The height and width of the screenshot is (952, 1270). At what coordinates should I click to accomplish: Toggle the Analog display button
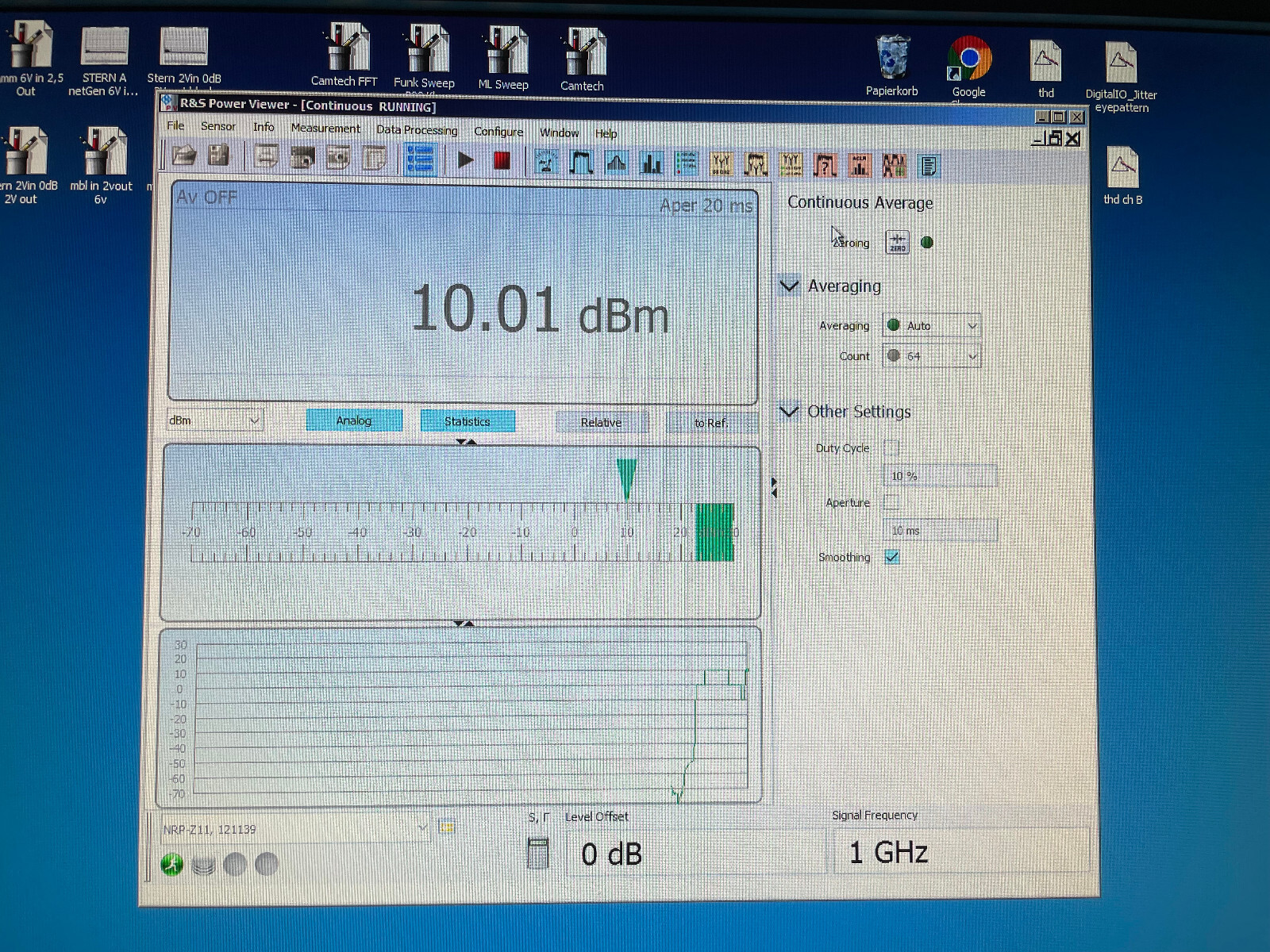354,420
